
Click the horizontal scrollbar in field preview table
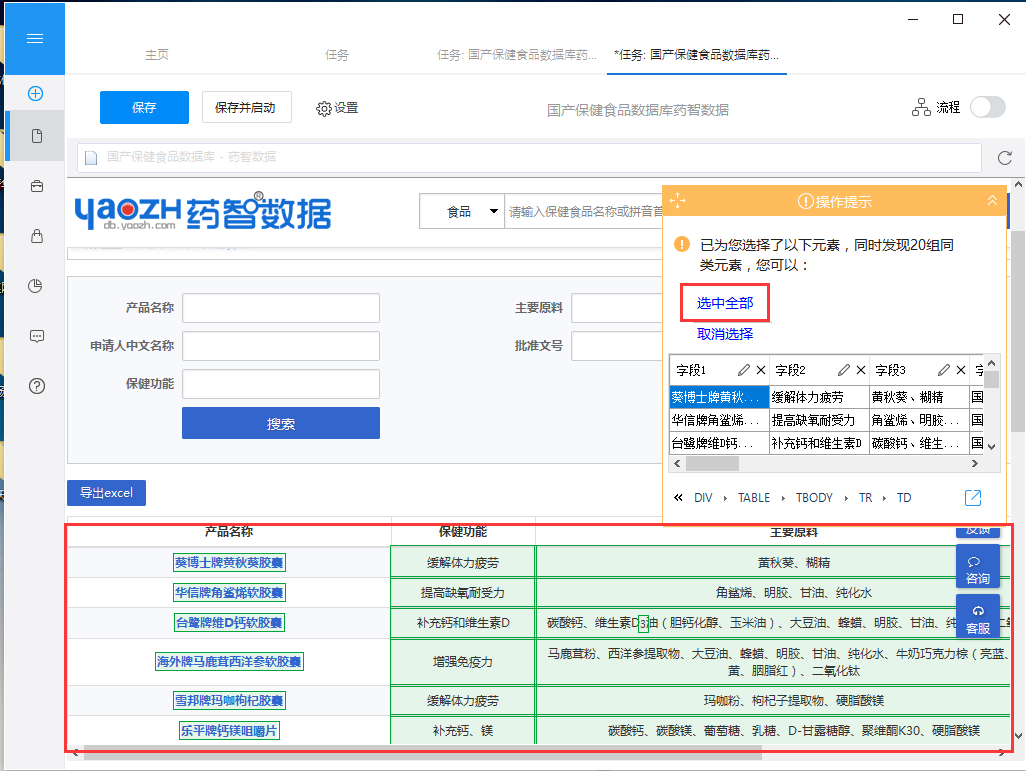pos(712,463)
